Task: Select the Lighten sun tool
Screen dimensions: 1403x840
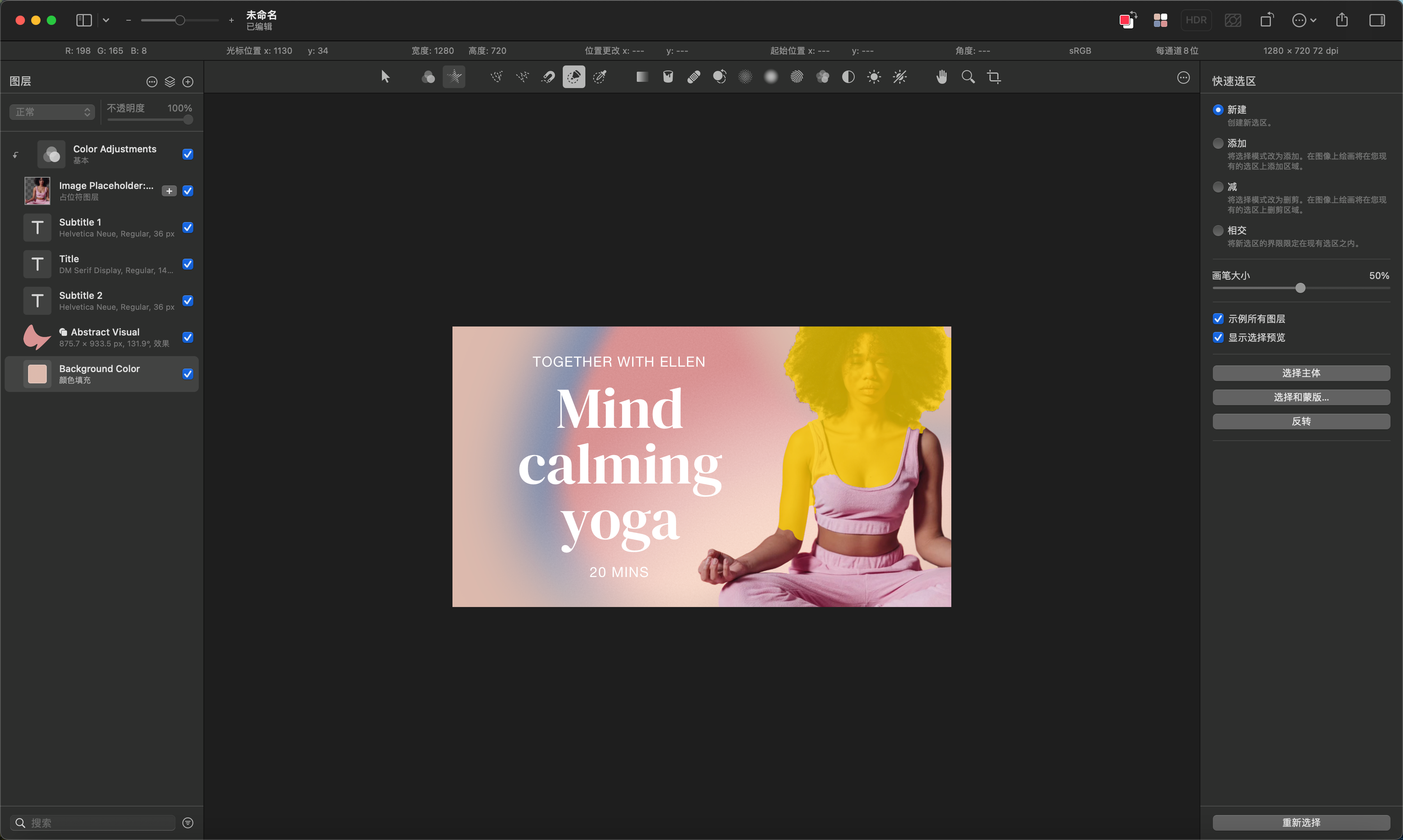Action: pos(874,76)
